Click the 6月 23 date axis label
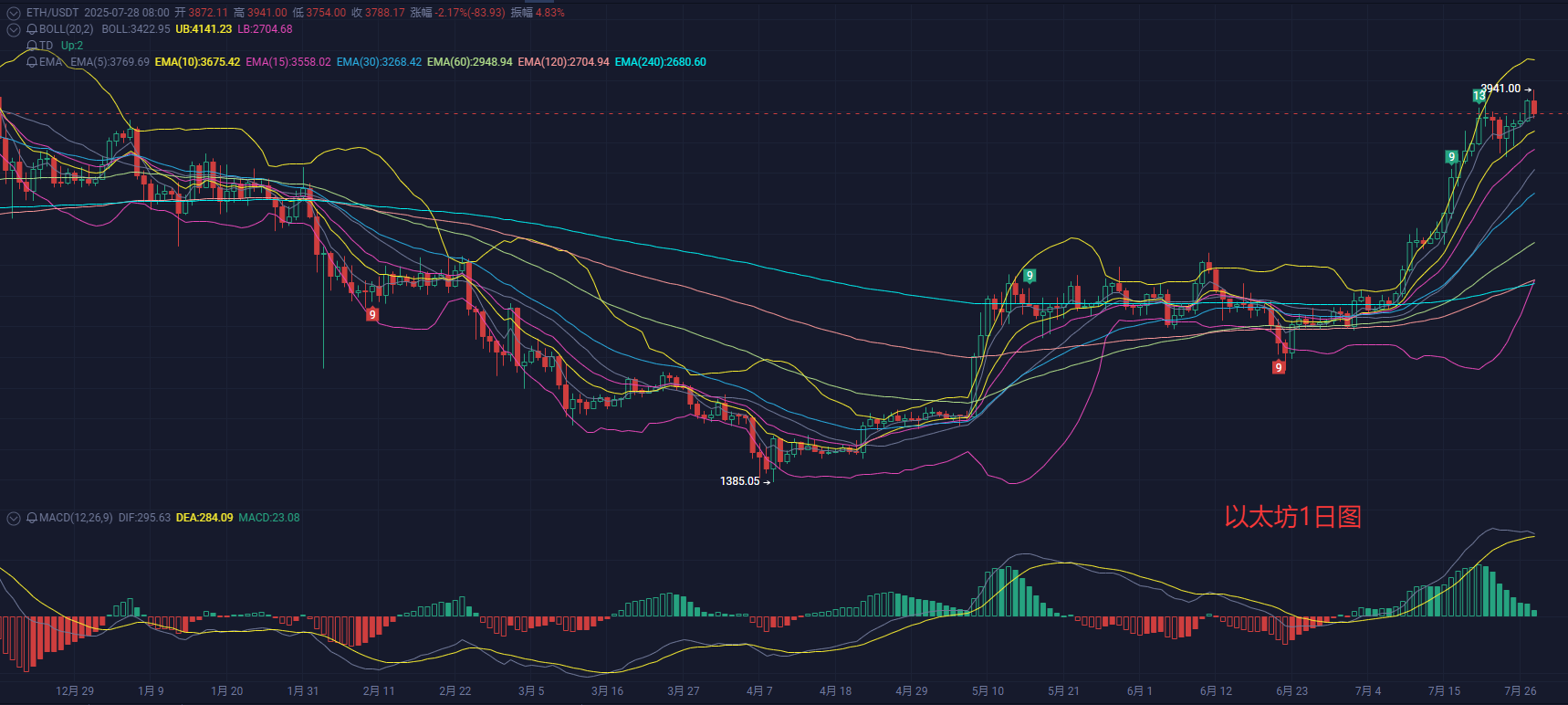Image resolution: width=1568 pixels, height=705 pixels. (x=1291, y=690)
